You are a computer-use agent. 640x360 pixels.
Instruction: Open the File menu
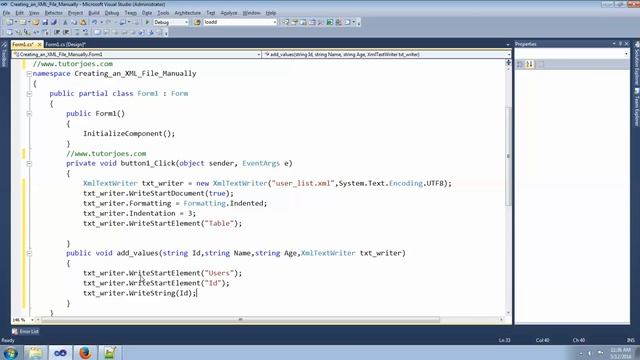click(x=7, y=13)
